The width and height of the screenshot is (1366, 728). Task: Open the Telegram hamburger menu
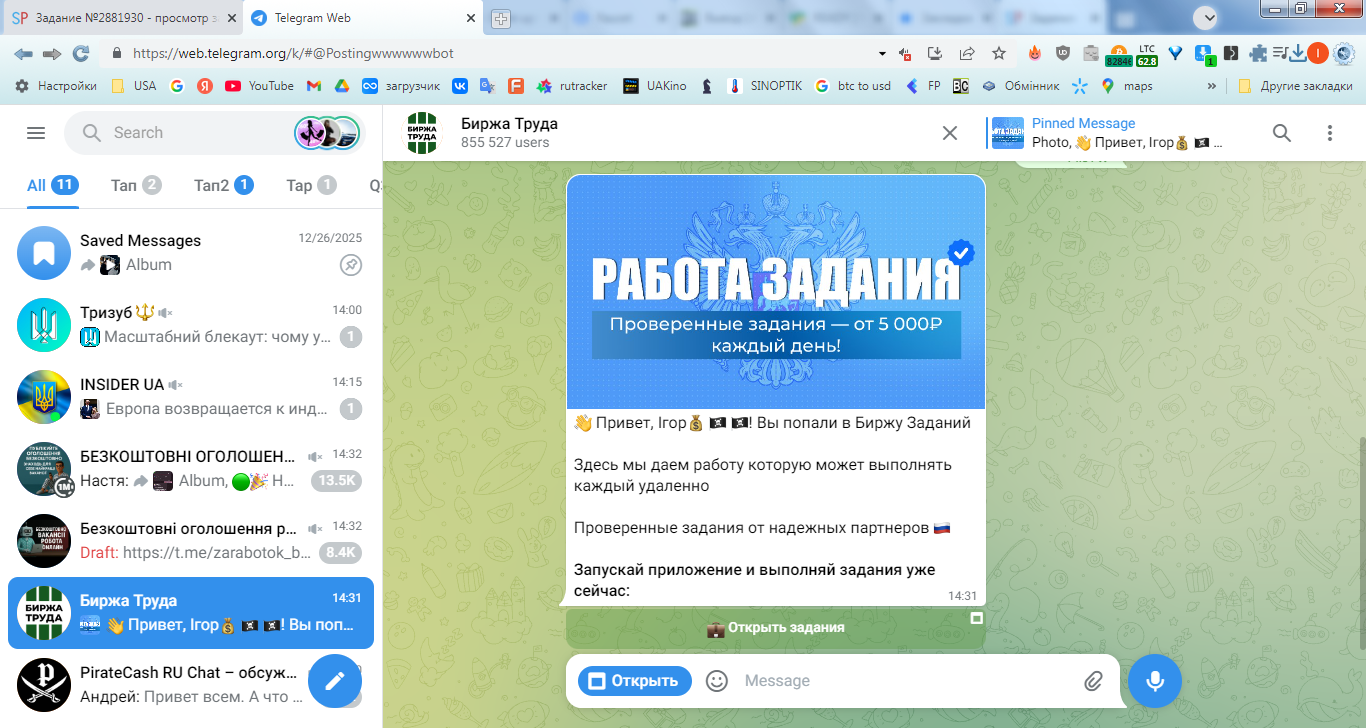pos(36,133)
